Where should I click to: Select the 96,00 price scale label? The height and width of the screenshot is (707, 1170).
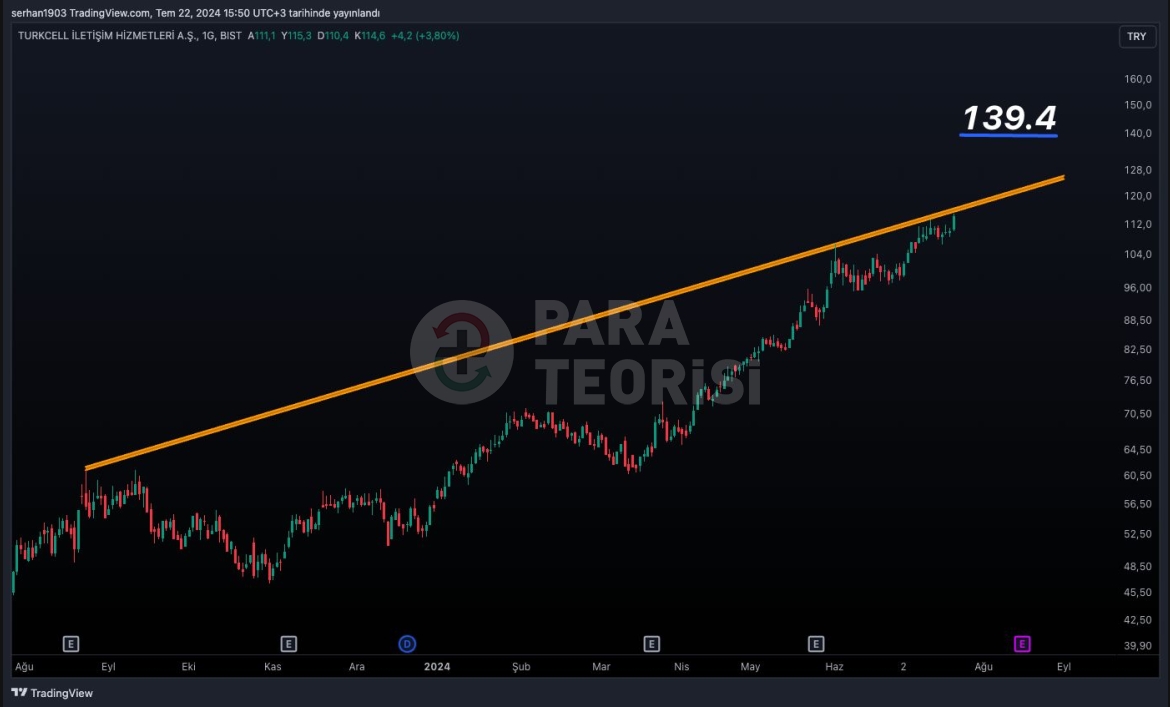1138,288
